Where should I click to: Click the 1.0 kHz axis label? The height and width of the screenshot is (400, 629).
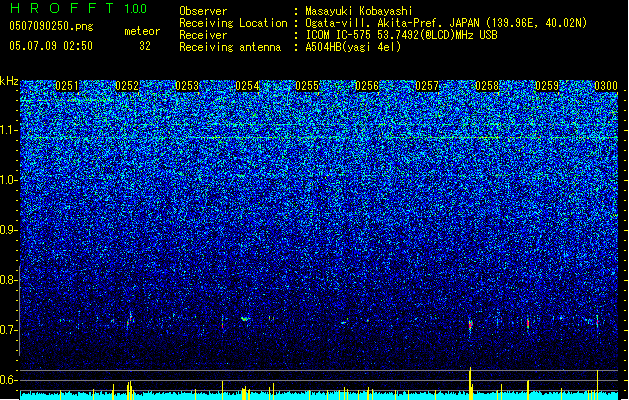click(x=8, y=180)
